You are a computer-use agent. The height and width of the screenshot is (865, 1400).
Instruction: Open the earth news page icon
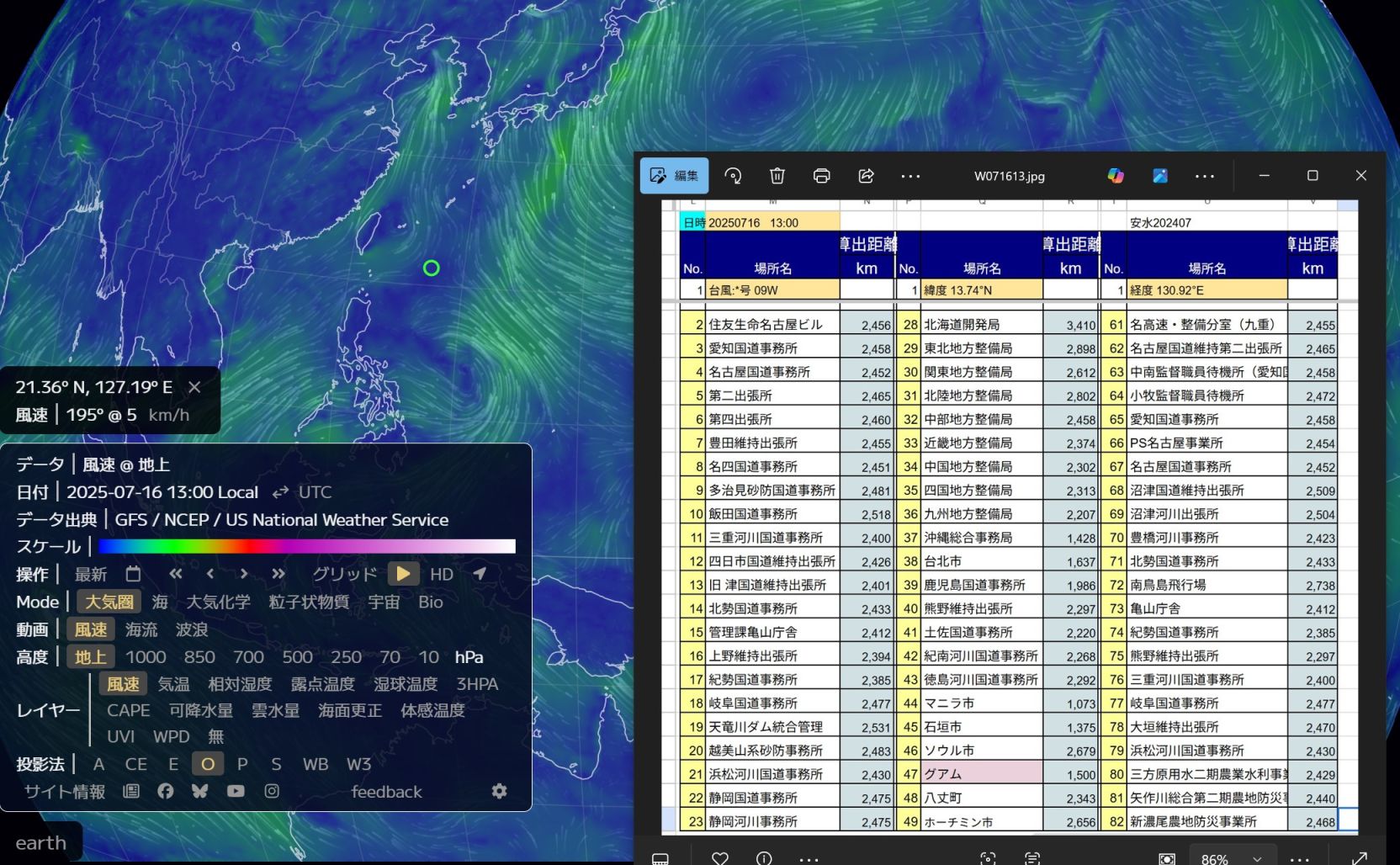click(x=130, y=791)
